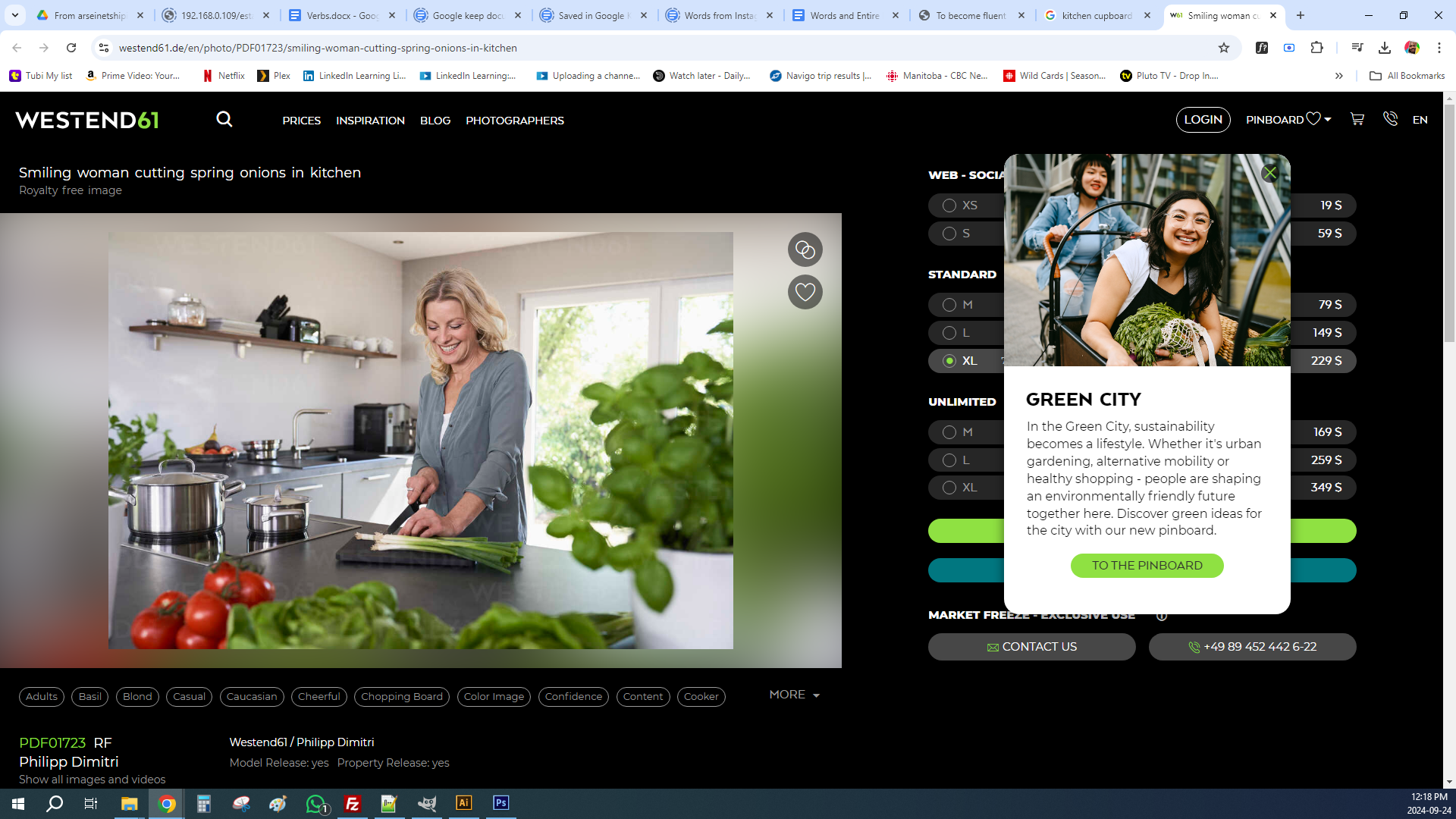Click the Chopping Board keyword tag
1456x819 pixels.
point(401,697)
